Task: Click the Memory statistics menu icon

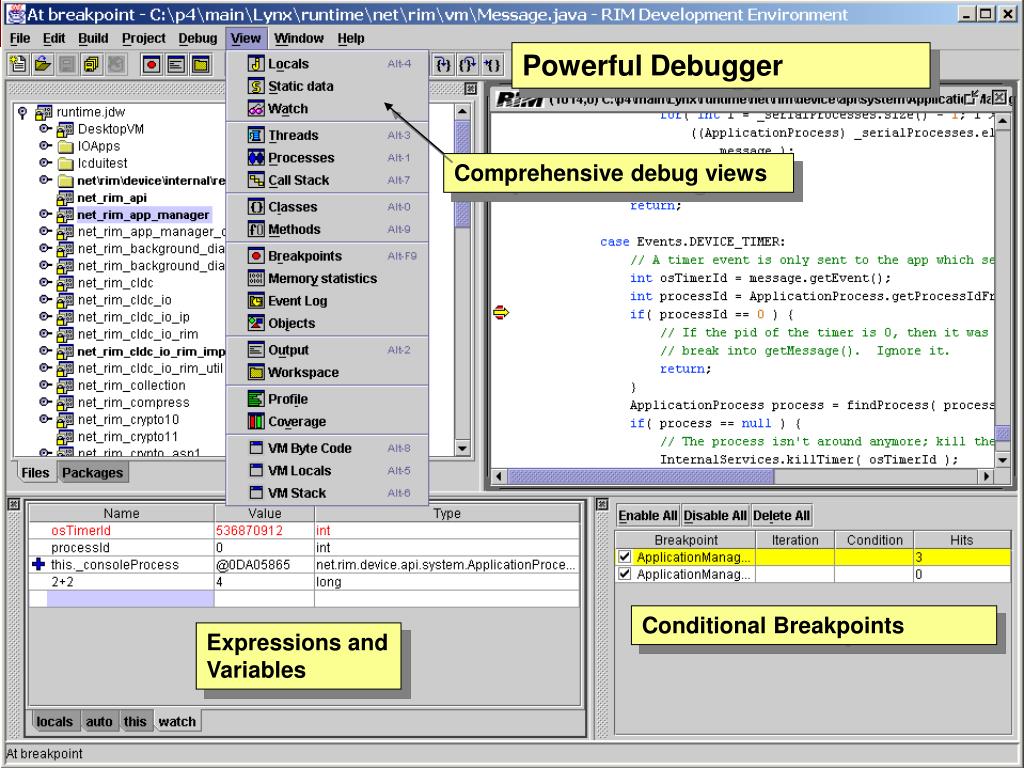Action: click(256, 278)
